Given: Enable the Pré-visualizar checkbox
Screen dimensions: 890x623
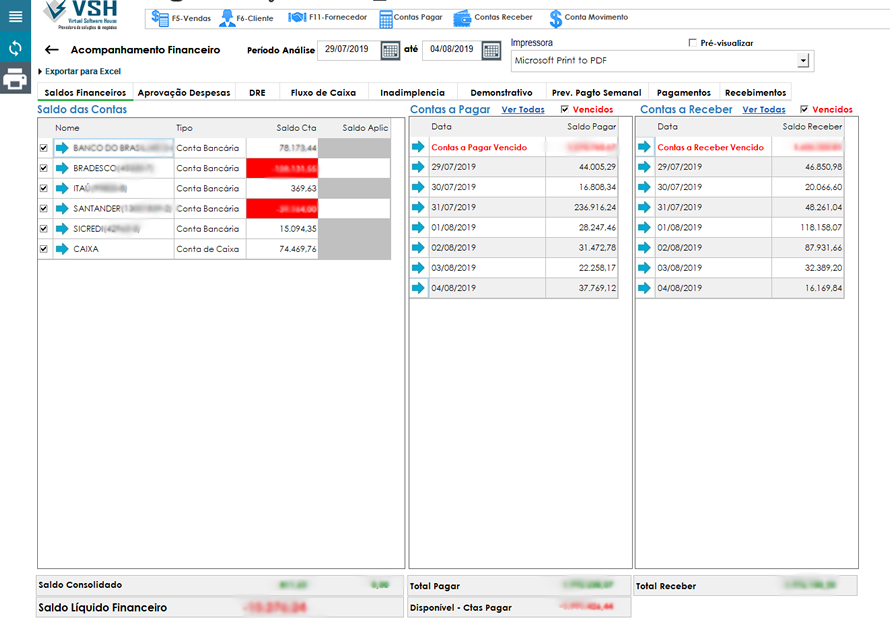Looking at the screenshot, I should 693,43.
